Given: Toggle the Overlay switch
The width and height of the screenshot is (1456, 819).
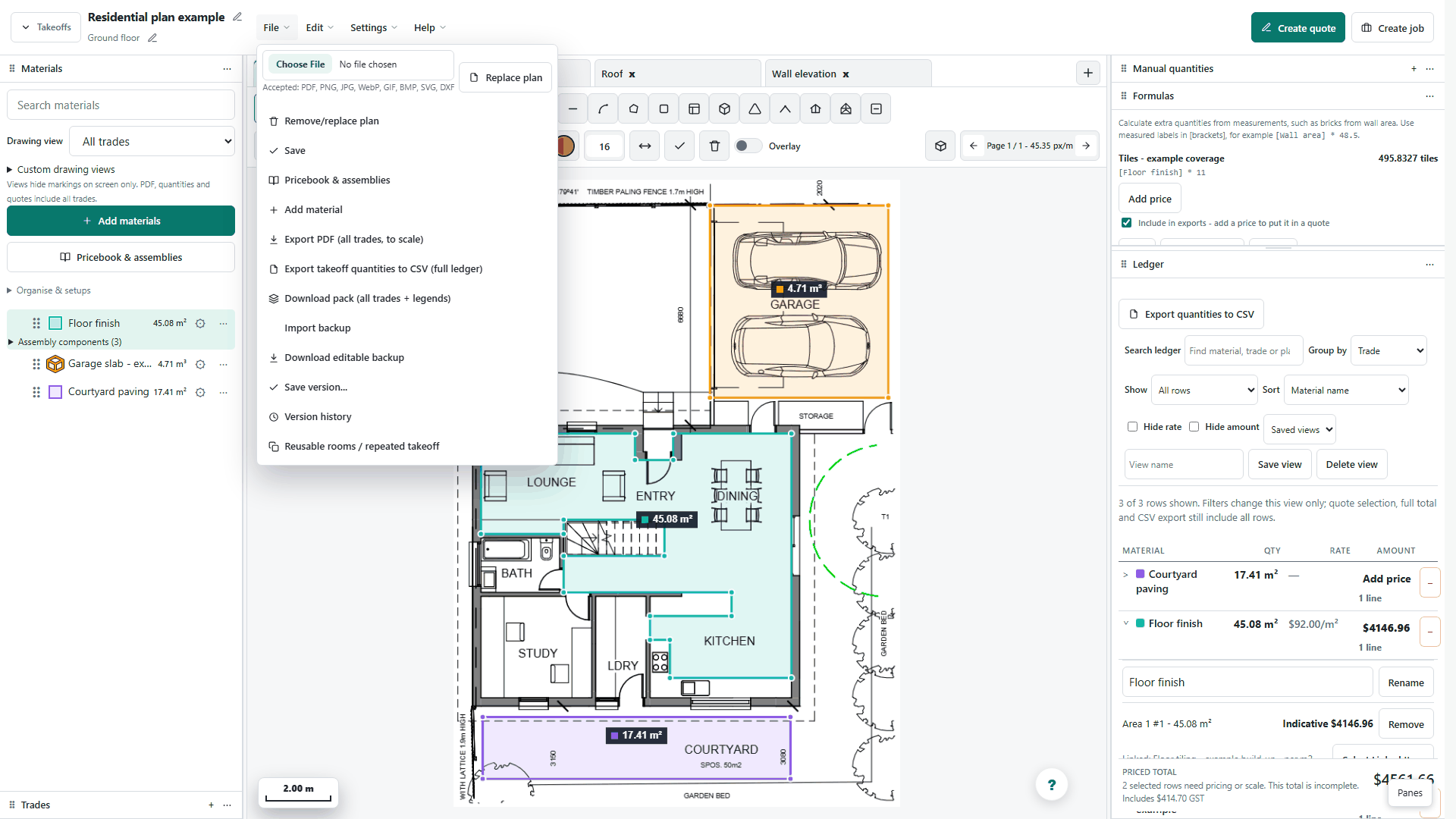Looking at the screenshot, I should pos(748,146).
